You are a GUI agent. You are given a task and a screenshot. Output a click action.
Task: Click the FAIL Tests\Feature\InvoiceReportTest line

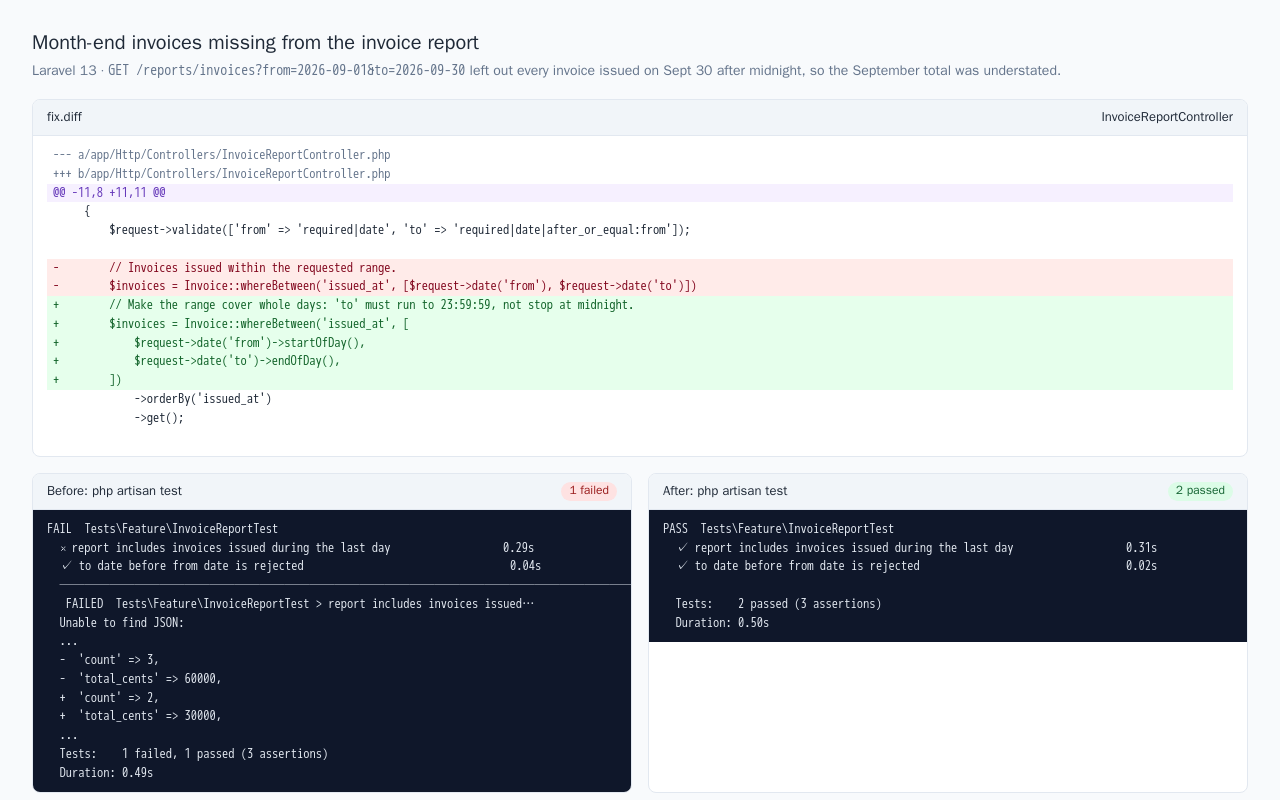click(x=163, y=529)
